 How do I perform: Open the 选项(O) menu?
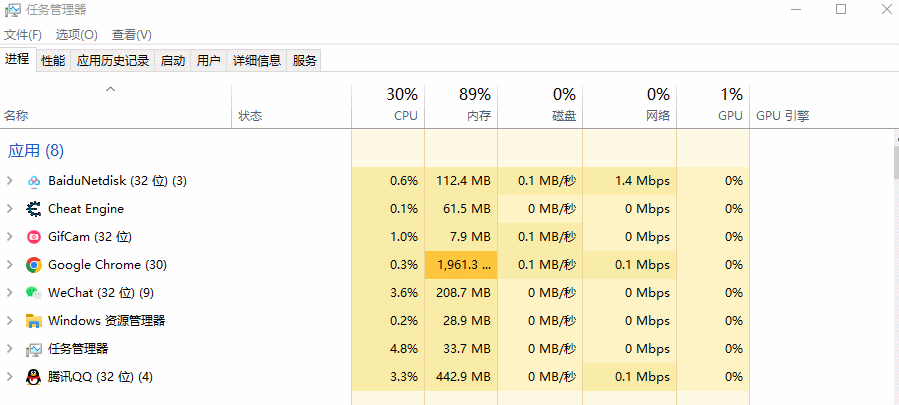pyautogui.click(x=76, y=35)
